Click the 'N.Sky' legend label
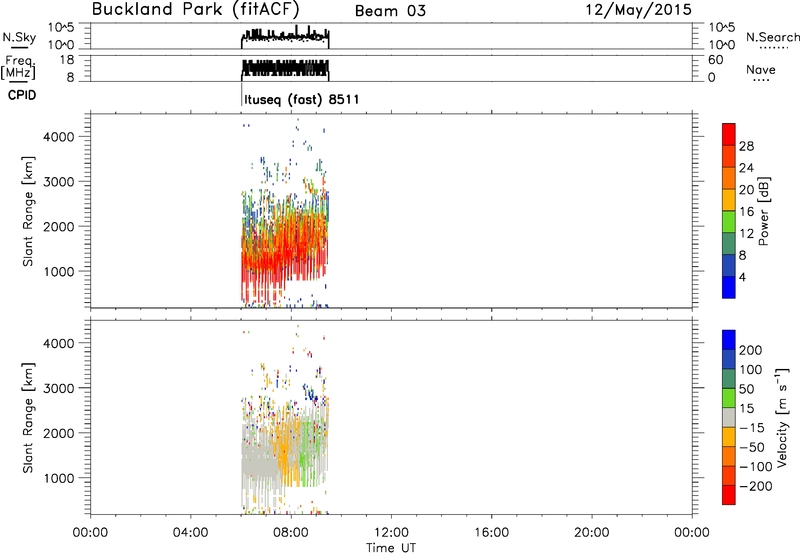The image size is (800, 554). (x=19, y=37)
